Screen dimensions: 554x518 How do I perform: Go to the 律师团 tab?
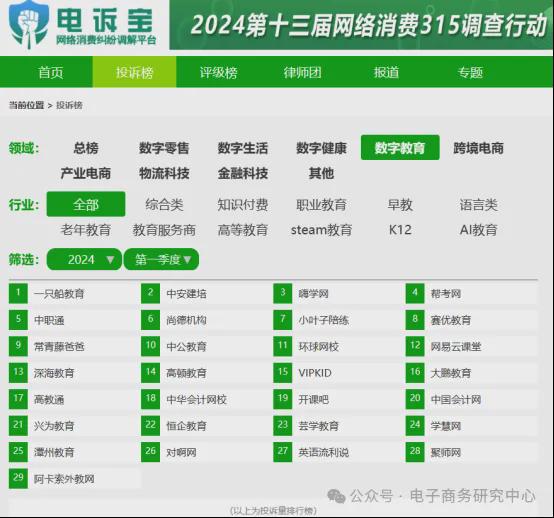(x=302, y=72)
